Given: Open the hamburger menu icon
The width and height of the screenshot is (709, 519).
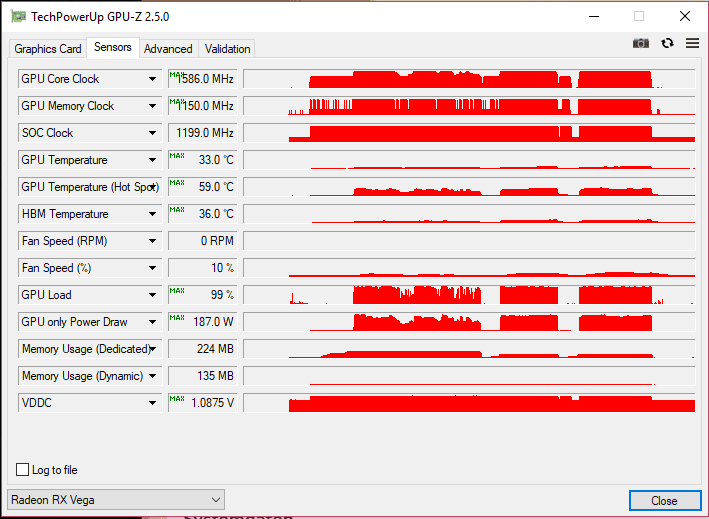Looking at the screenshot, I should [692, 43].
